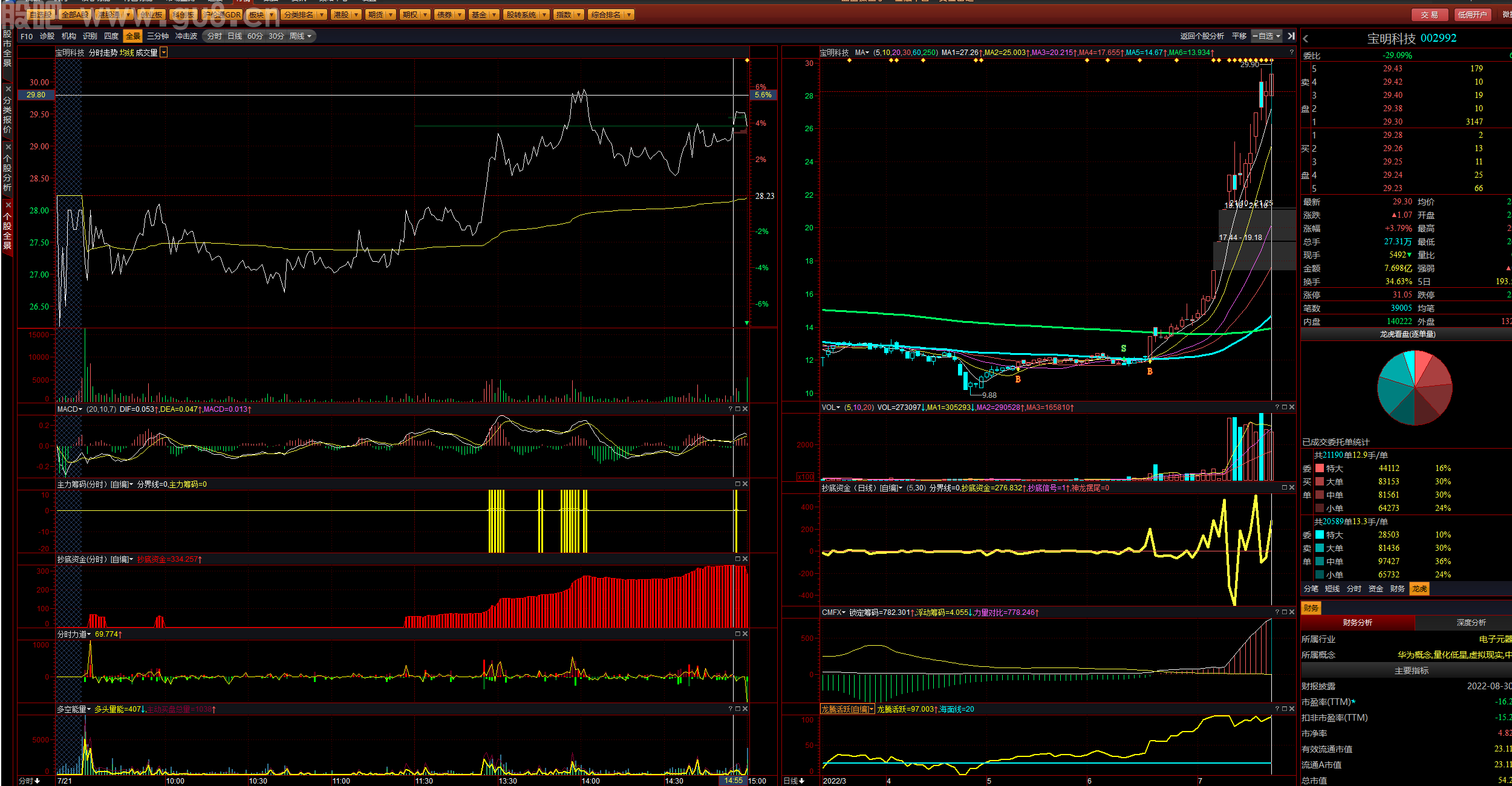The image size is (1512, 786).
Task: Click the 14:55 time marker on axis
Action: (x=733, y=781)
